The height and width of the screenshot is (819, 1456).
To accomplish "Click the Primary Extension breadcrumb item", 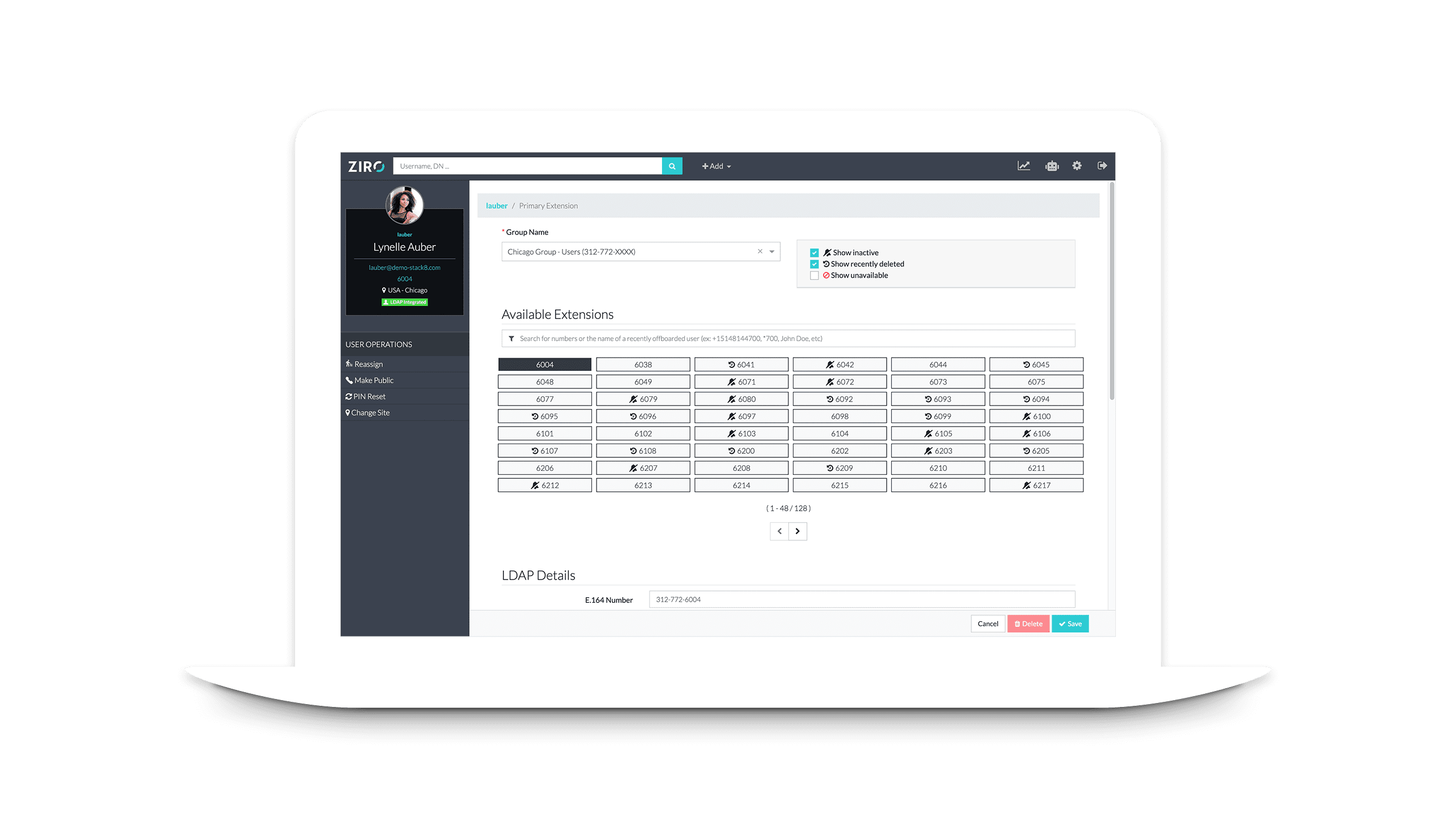I will pyautogui.click(x=548, y=206).
